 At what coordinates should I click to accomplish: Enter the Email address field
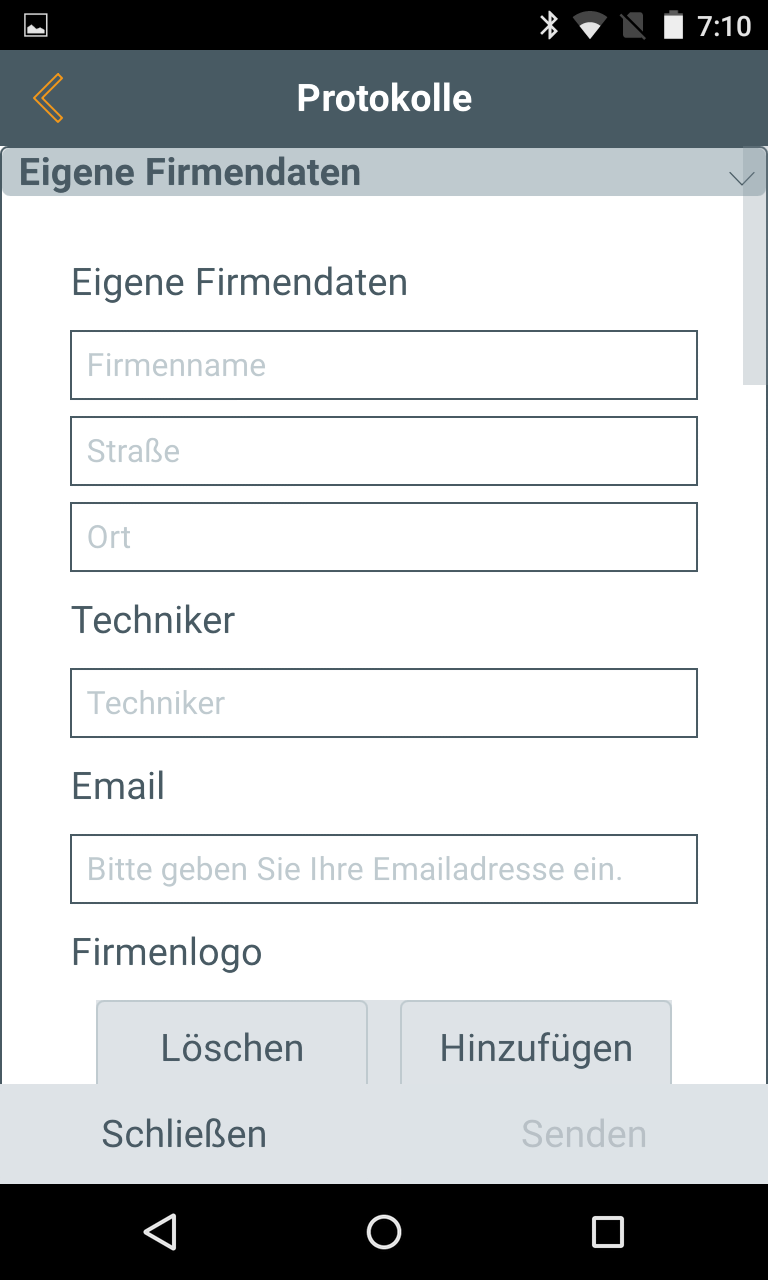(x=384, y=869)
